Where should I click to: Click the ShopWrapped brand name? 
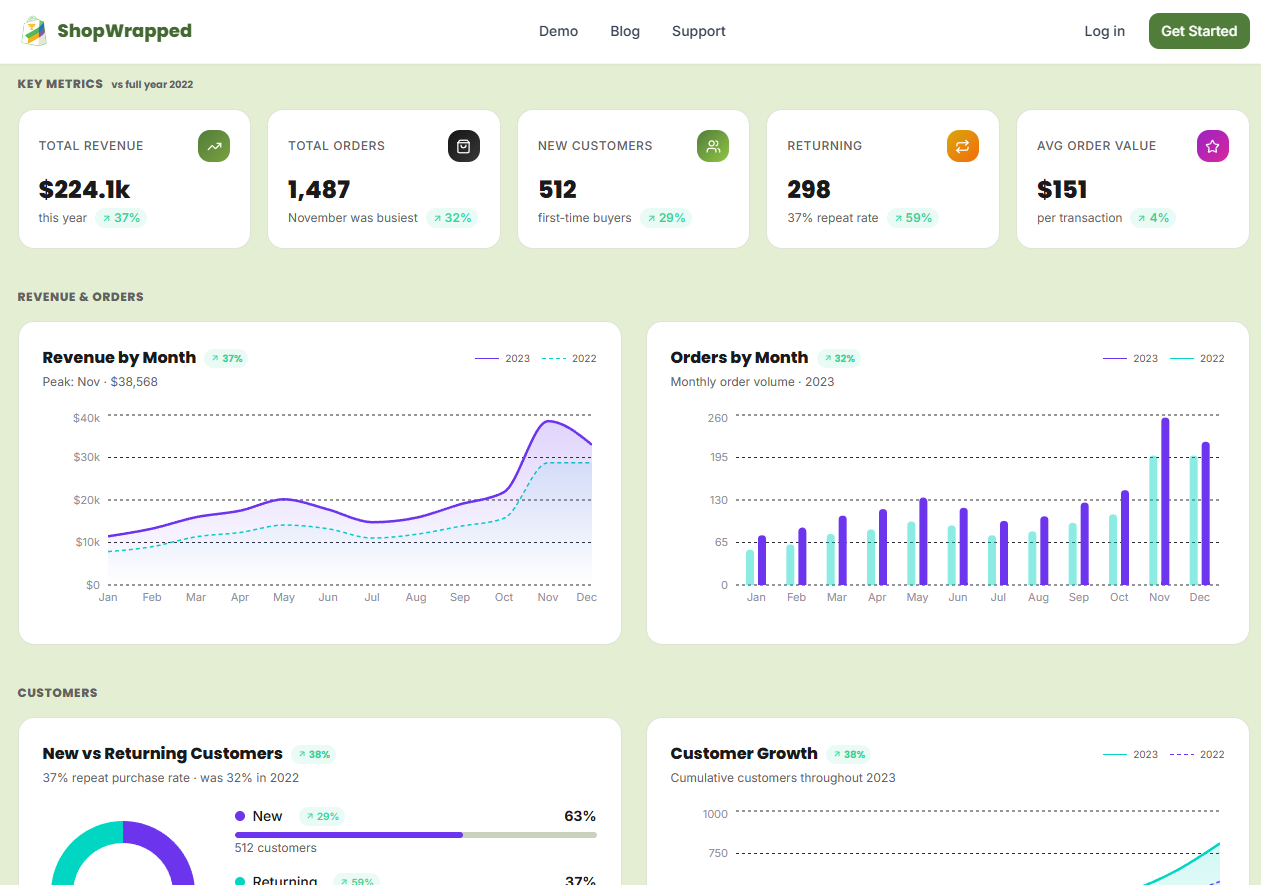click(x=124, y=31)
